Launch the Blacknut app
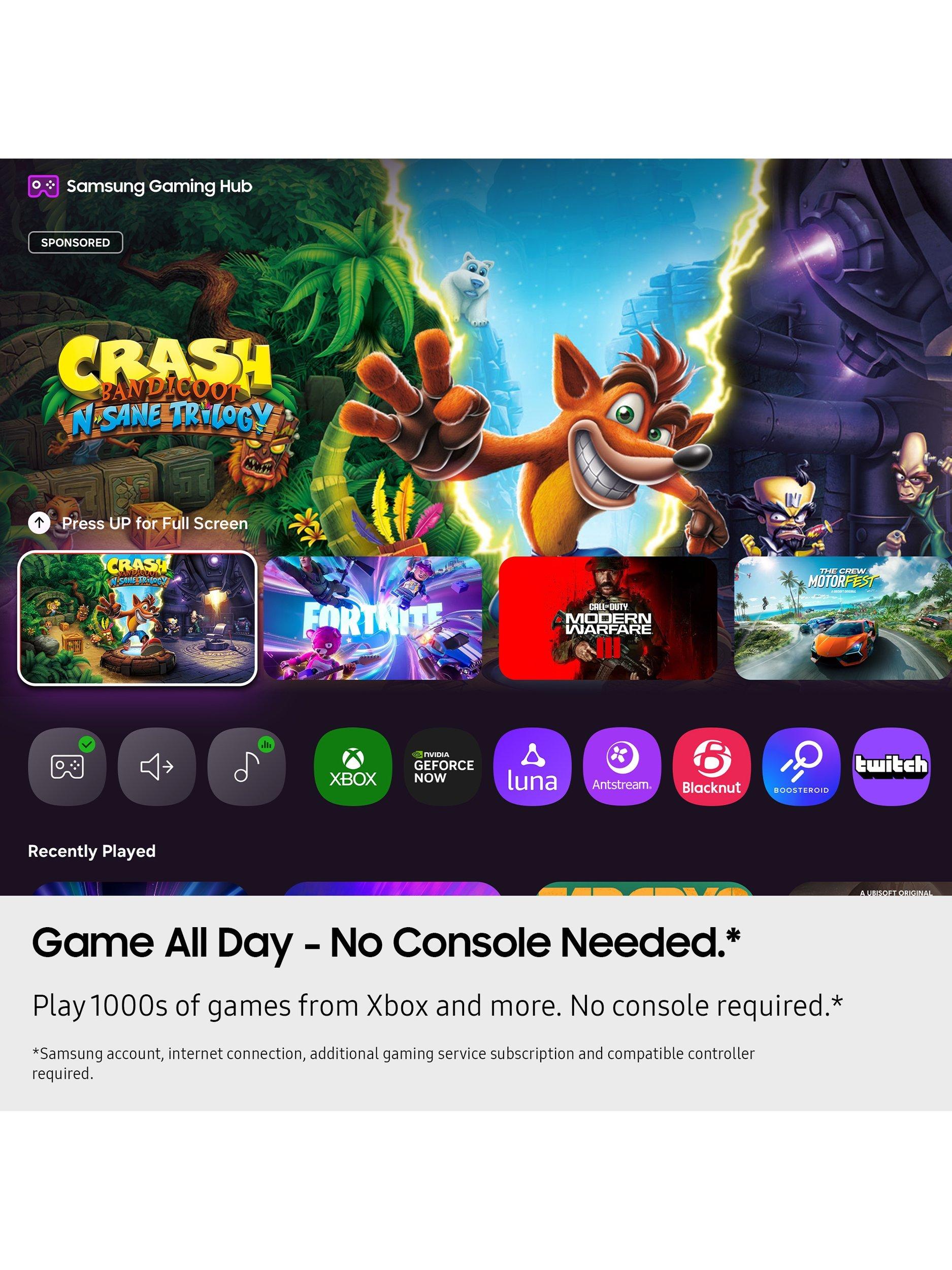Screen dimensions: 952x1270 (711, 767)
